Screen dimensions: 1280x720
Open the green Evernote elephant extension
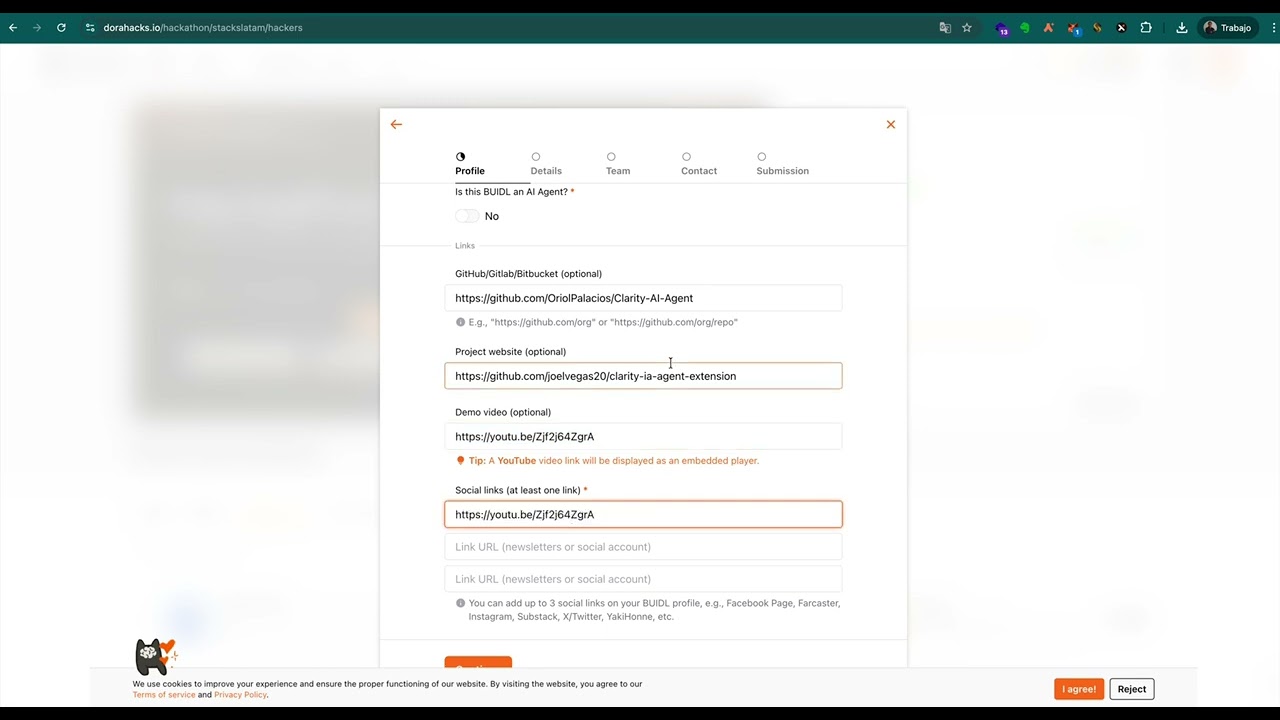(1025, 28)
